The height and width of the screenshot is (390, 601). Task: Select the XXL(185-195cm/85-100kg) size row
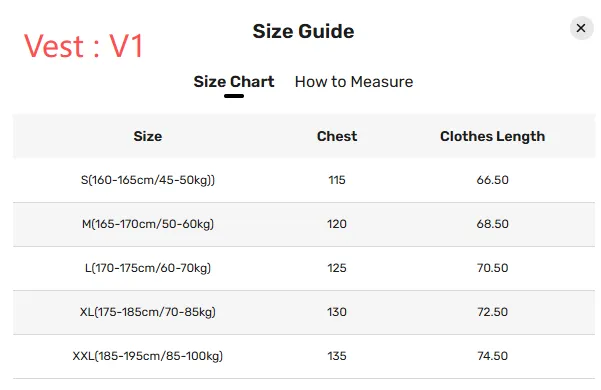304,356
